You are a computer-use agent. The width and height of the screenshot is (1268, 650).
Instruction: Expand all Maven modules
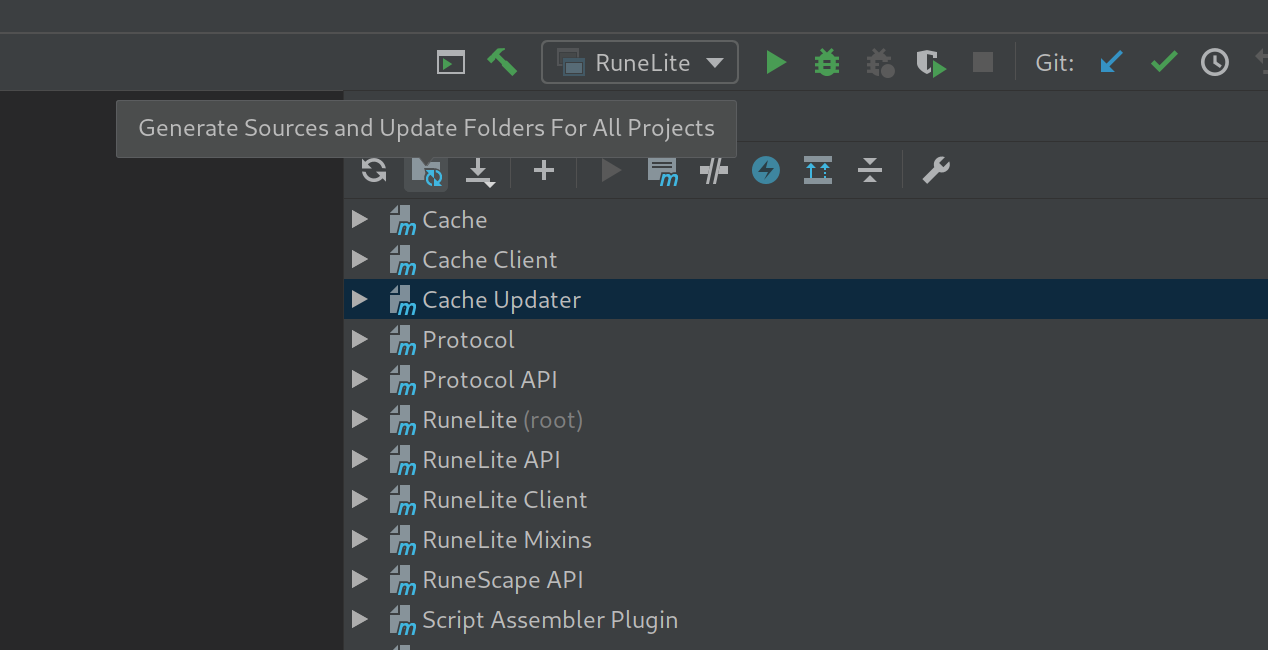coord(817,170)
